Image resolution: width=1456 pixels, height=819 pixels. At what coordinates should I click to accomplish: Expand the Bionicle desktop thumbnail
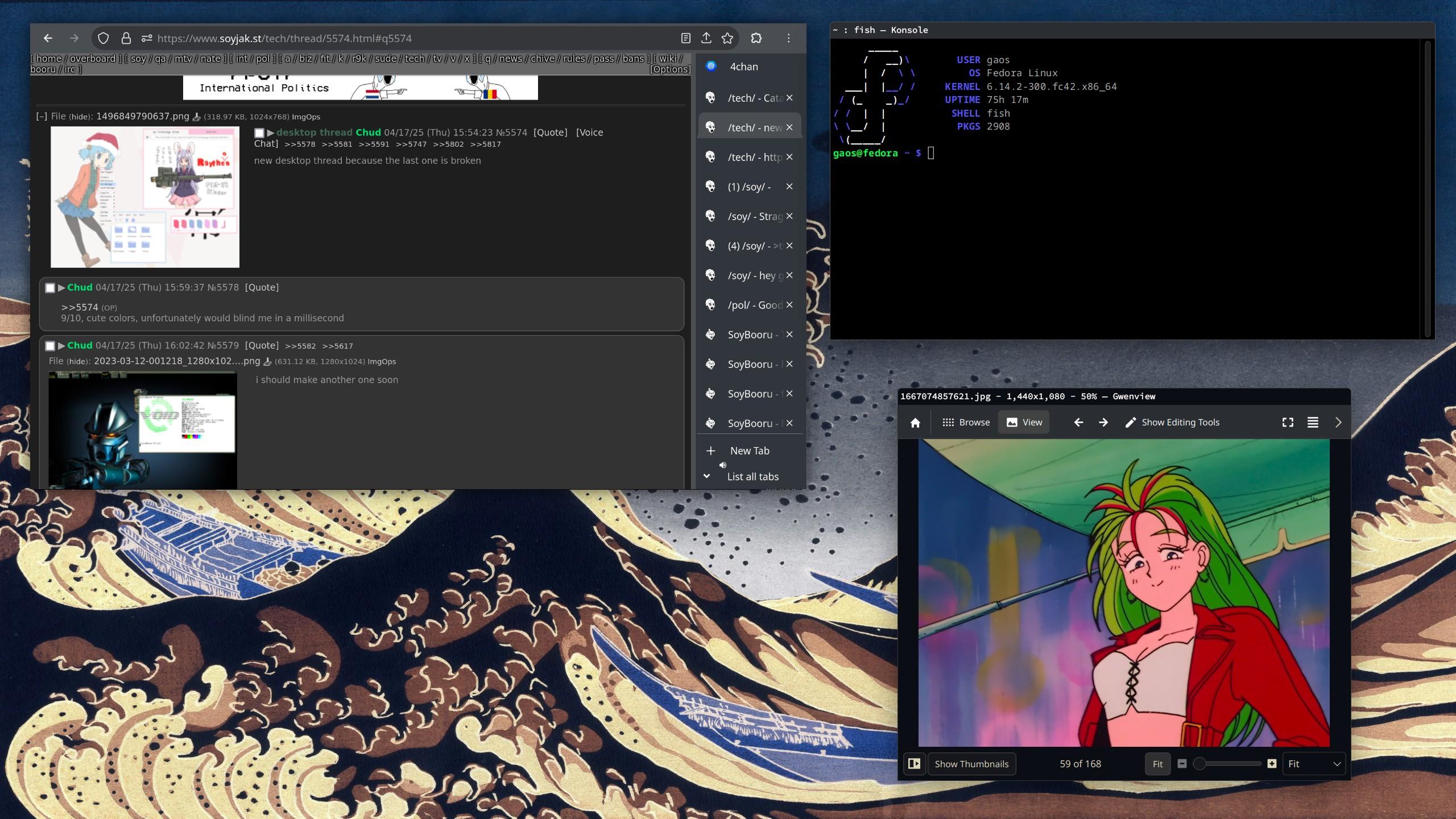[143, 430]
